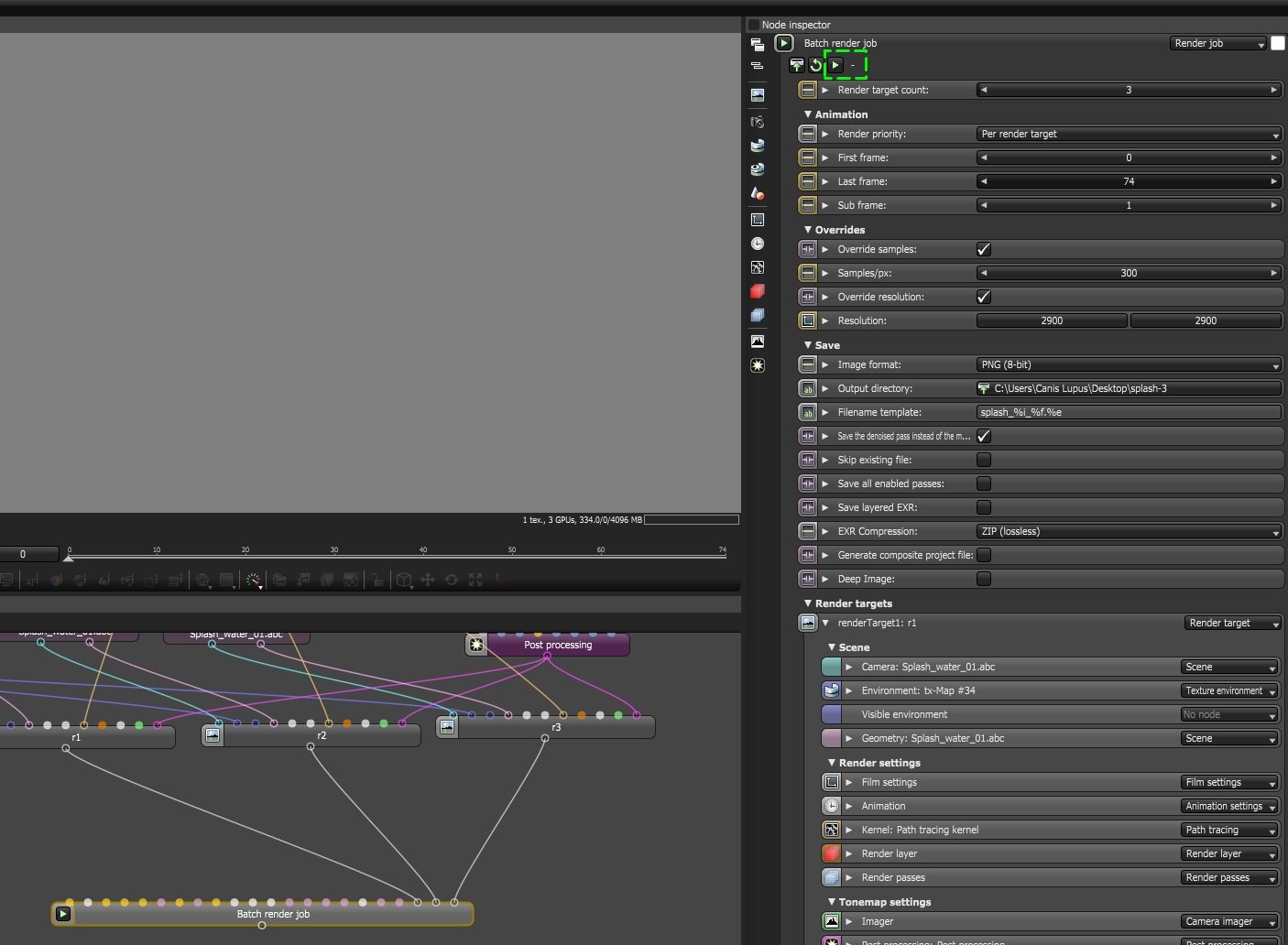Open the Texture environment dropdown
This screenshot has height=945, width=1288.
[x=1229, y=690]
